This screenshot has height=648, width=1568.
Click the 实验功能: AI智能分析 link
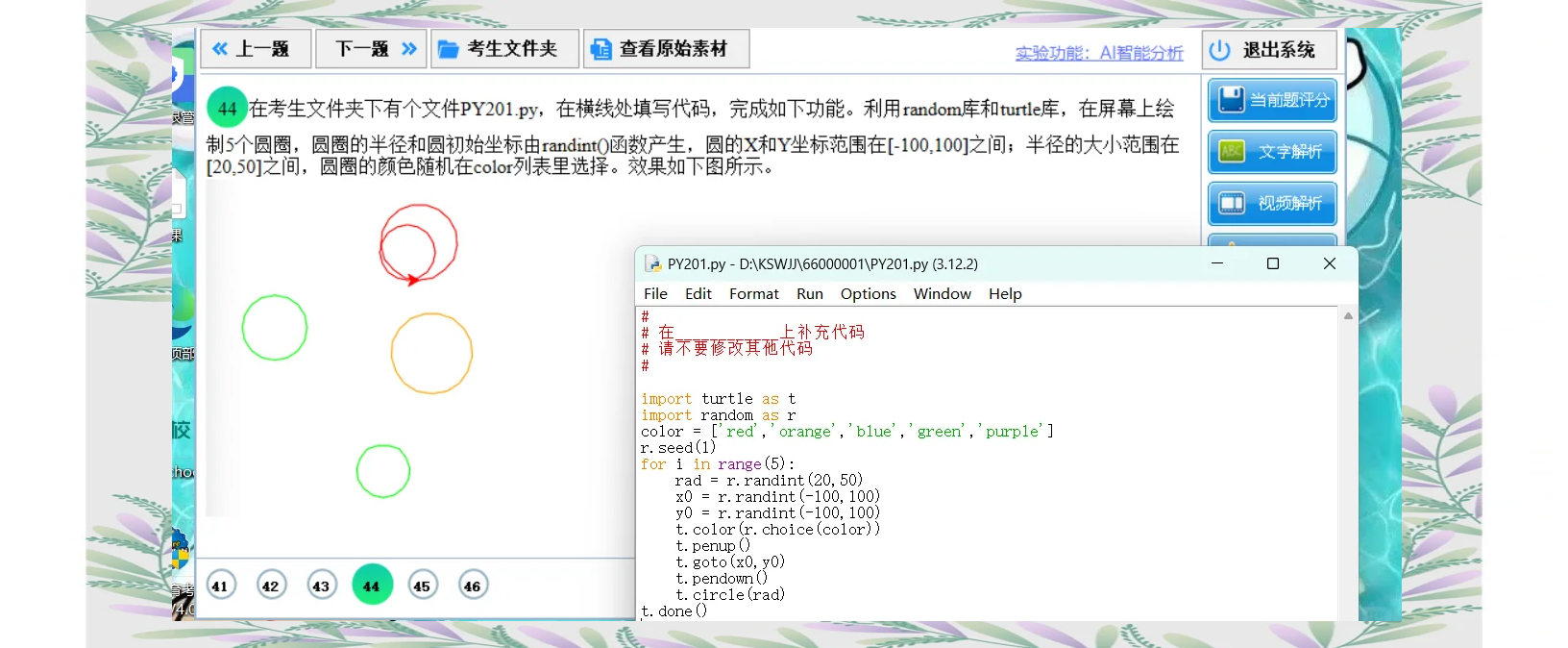1099,53
